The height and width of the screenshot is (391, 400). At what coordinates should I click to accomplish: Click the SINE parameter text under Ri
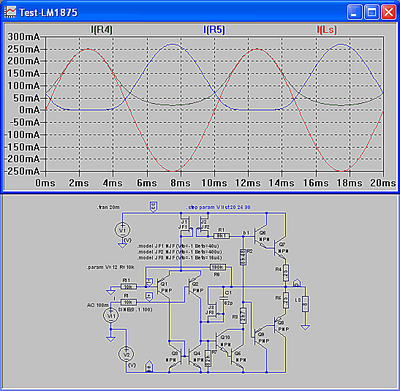coord(135,310)
